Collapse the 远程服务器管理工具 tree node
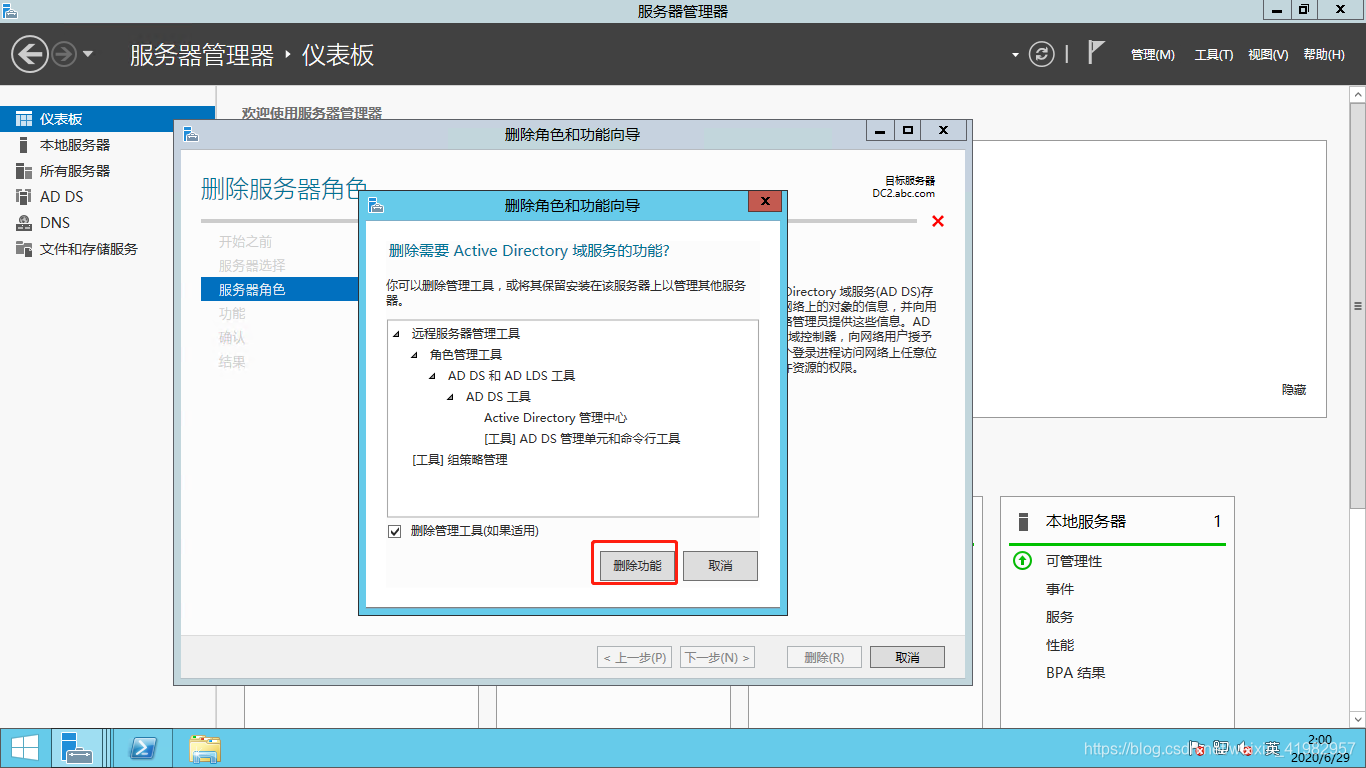1366x768 pixels. [x=397, y=334]
